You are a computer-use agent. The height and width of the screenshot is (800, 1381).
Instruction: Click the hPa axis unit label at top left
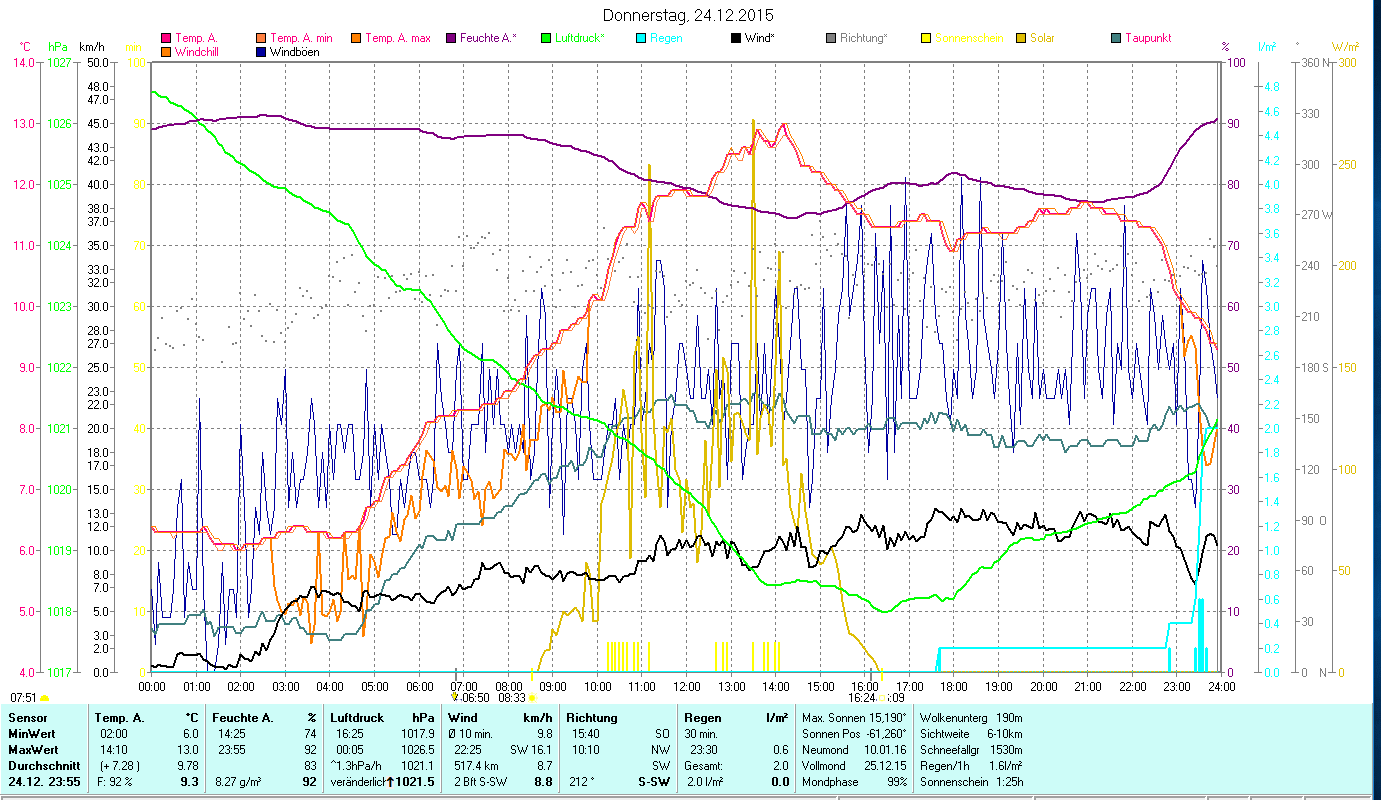(58, 47)
